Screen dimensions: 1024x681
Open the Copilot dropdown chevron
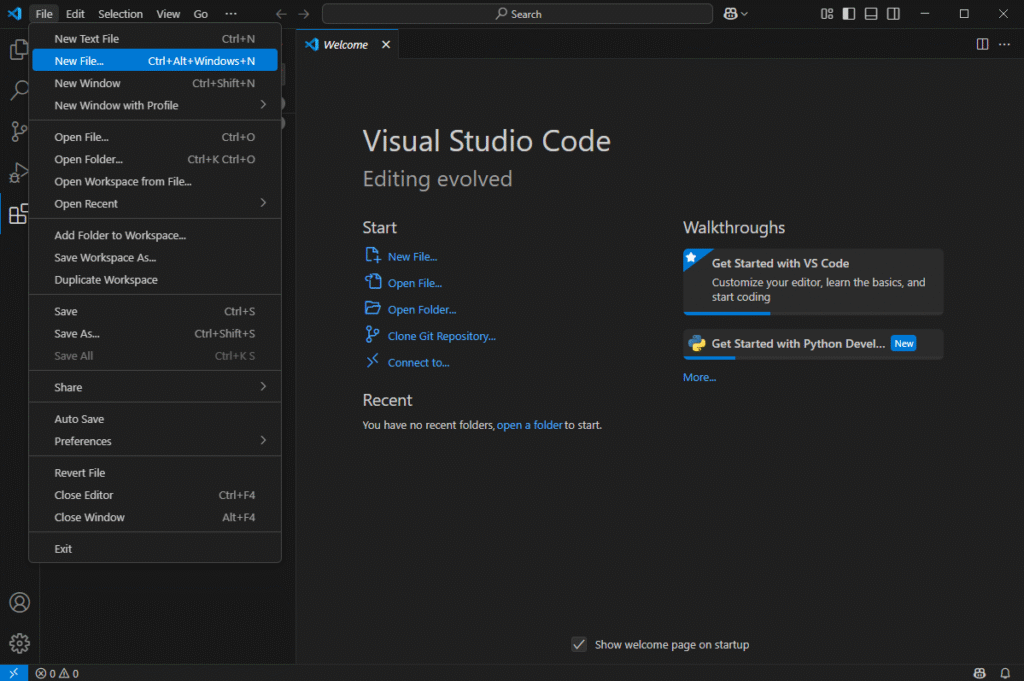(744, 14)
